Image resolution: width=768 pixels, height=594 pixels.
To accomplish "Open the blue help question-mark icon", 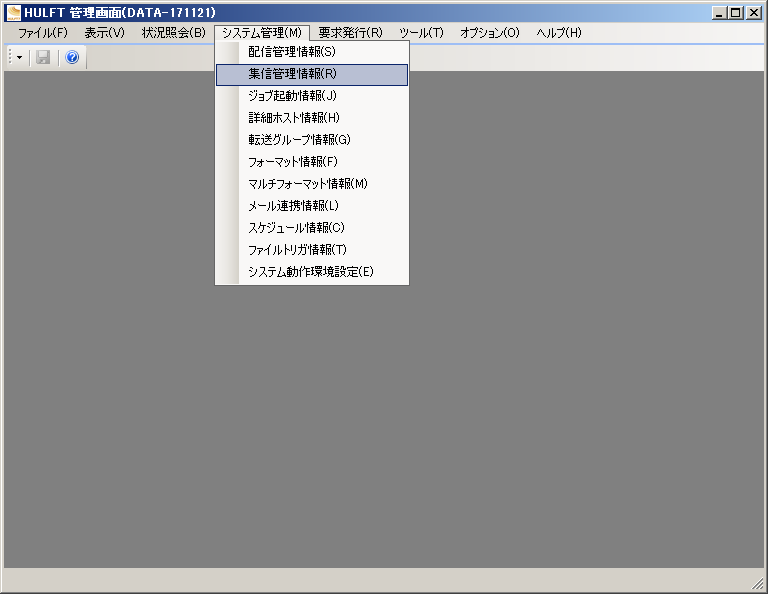I will click(x=72, y=57).
